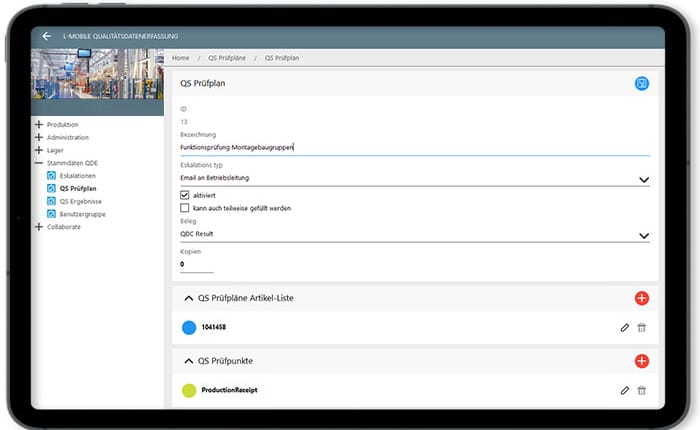Go to Home breadcrumb
Screen dimensions: 700x430
click(181, 58)
